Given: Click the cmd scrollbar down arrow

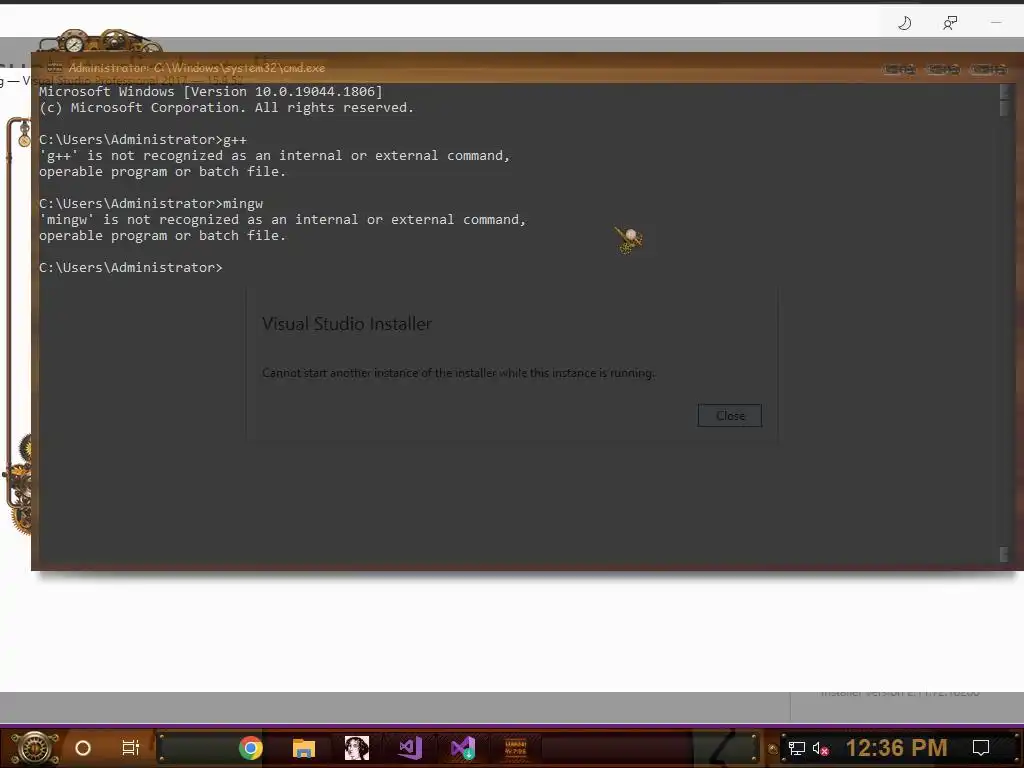Looking at the screenshot, I should [1004, 554].
